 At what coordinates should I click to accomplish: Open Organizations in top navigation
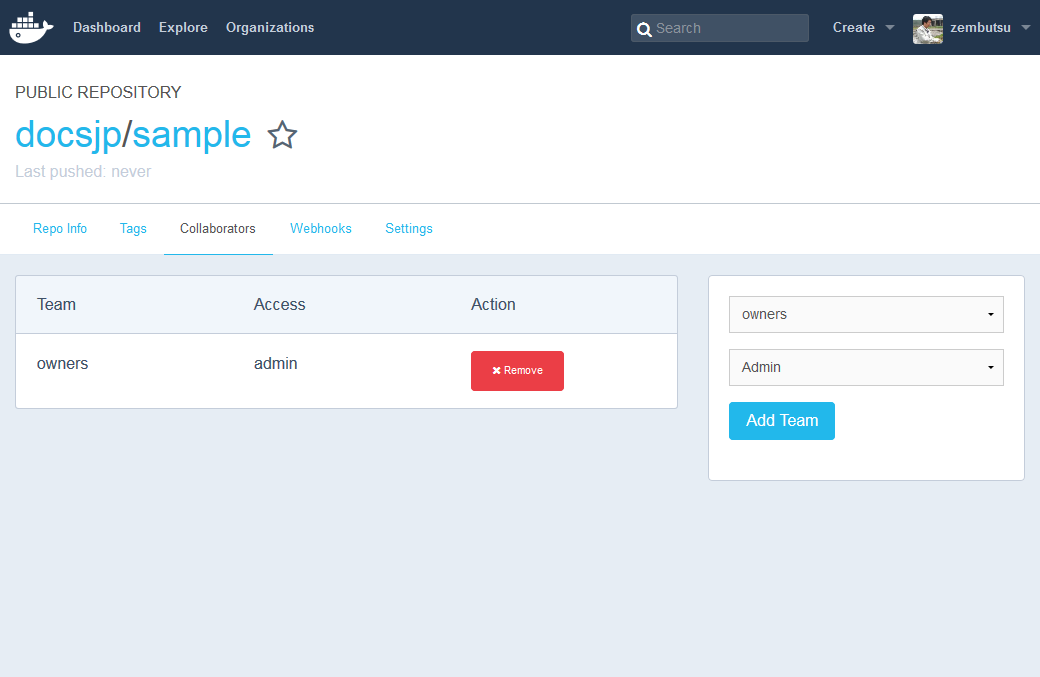tap(270, 27)
